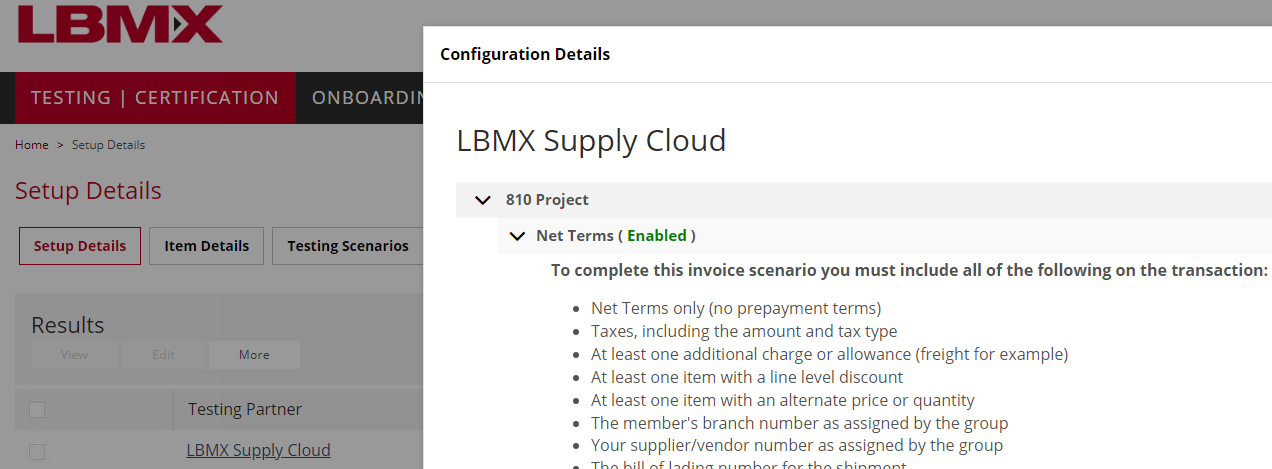Viewport: 1272px width, 469px height.
Task: Open the Testing | Certification tab
Action: pyautogui.click(x=155, y=98)
